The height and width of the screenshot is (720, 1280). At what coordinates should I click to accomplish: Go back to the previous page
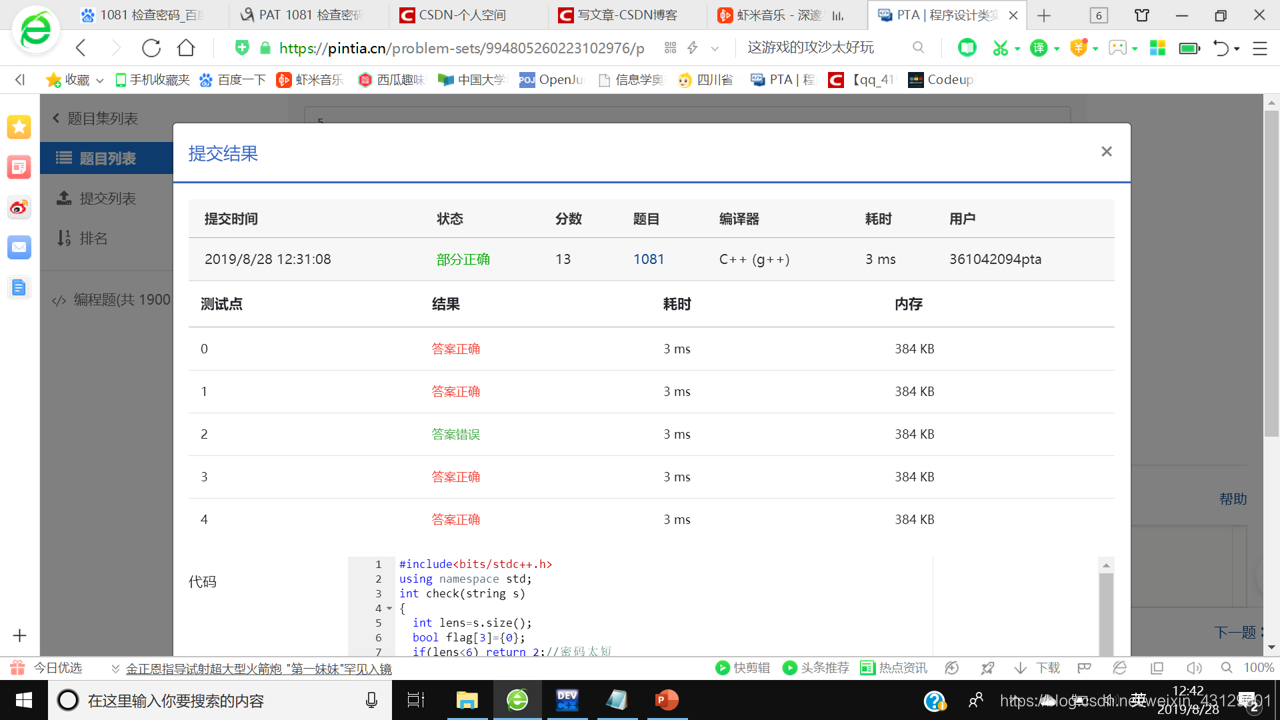click(81, 47)
